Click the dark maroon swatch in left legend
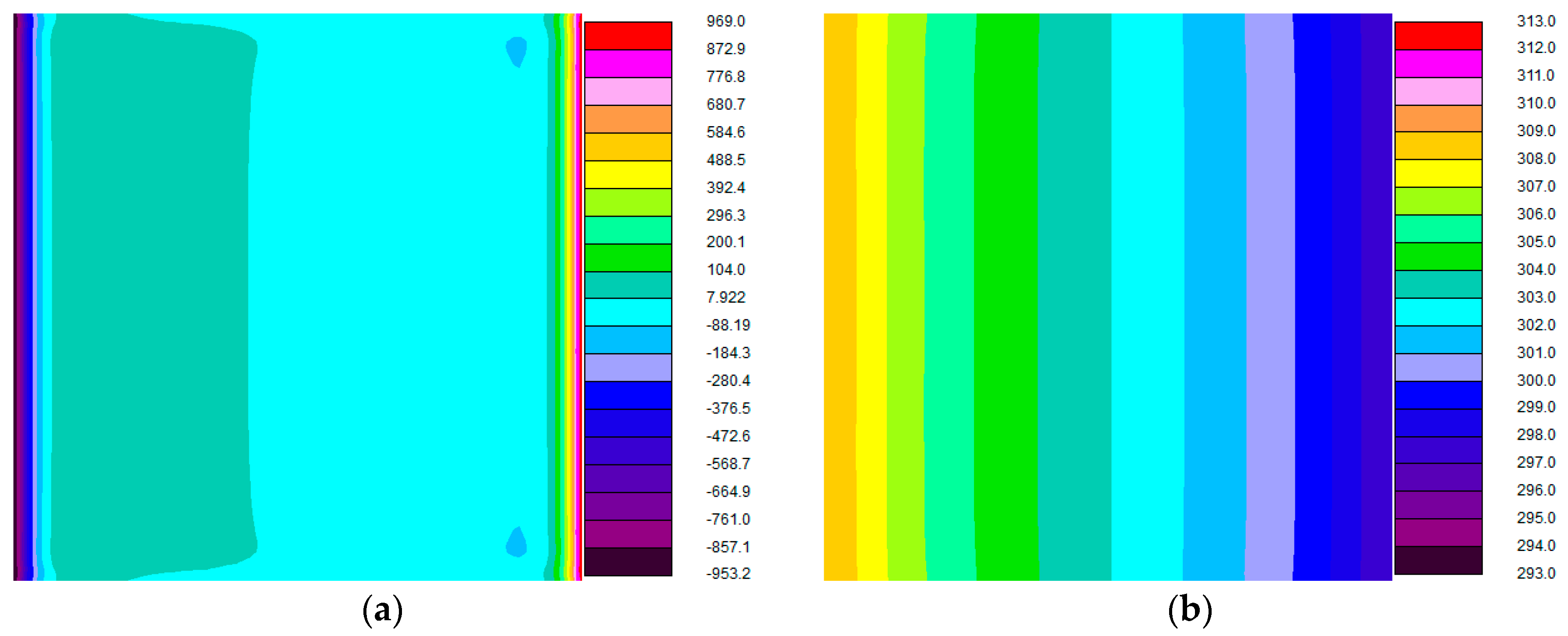 point(628,561)
